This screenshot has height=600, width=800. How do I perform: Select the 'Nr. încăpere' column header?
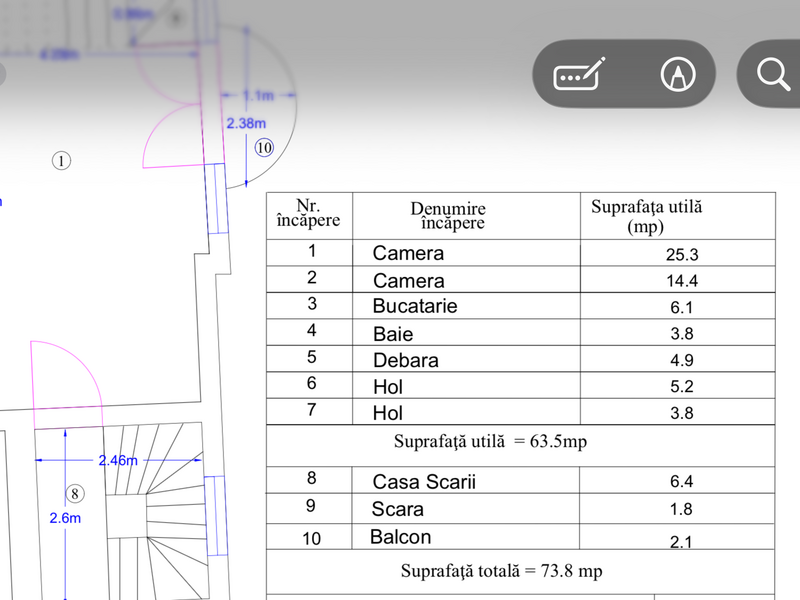coord(308,213)
